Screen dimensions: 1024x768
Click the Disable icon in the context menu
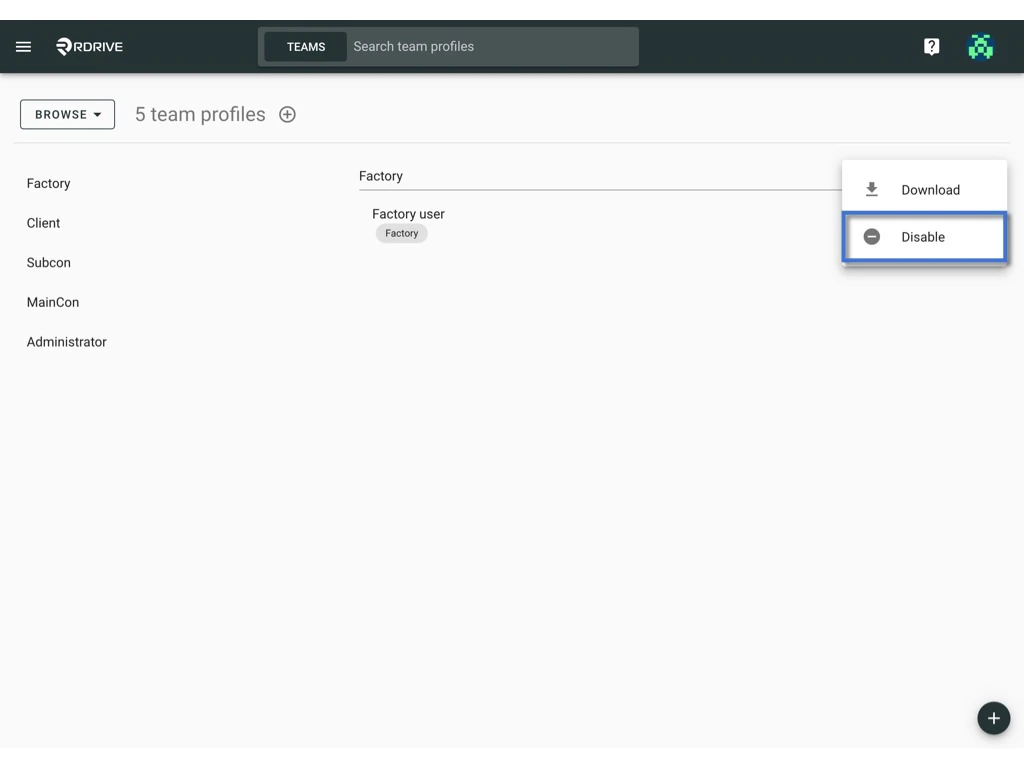point(871,237)
